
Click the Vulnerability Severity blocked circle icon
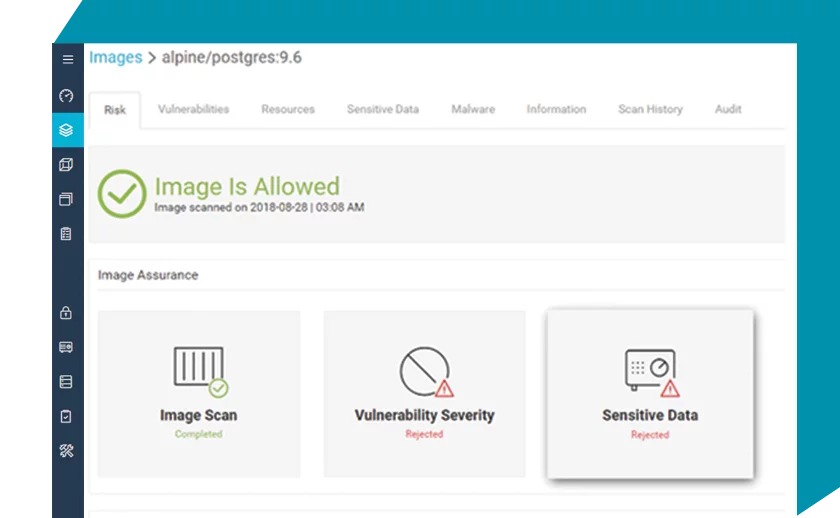pos(426,372)
